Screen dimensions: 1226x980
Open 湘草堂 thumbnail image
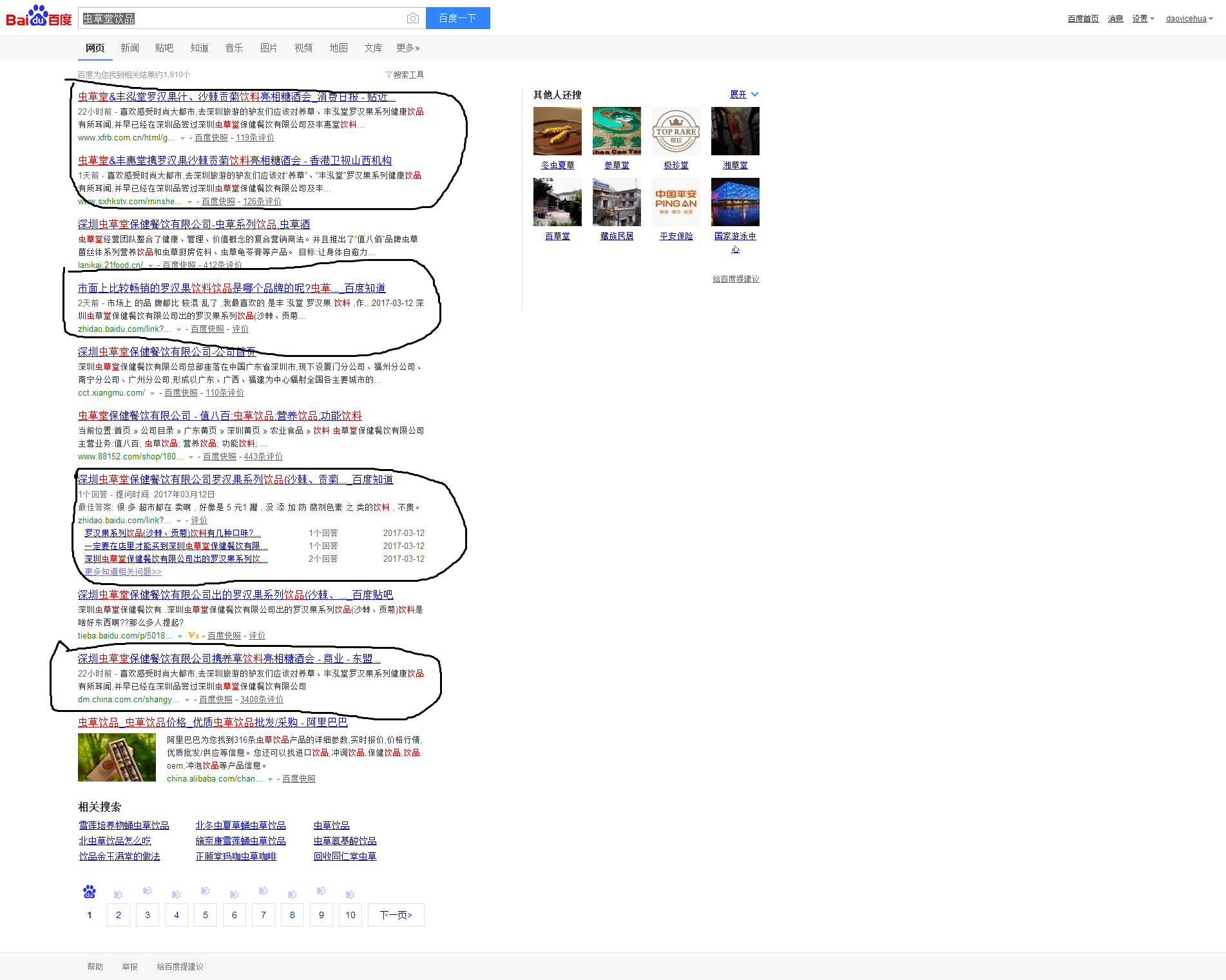click(x=735, y=131)
